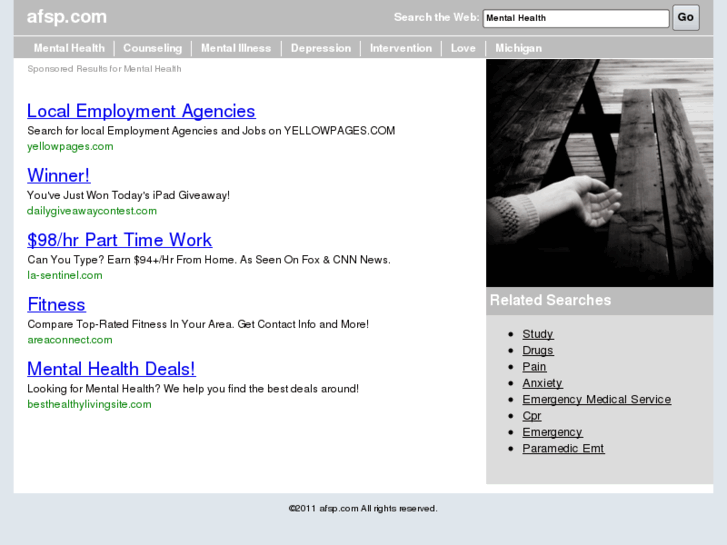The image size is (727, 545).
Task: Open the Love nav item
Action: [x=463, y=48]
